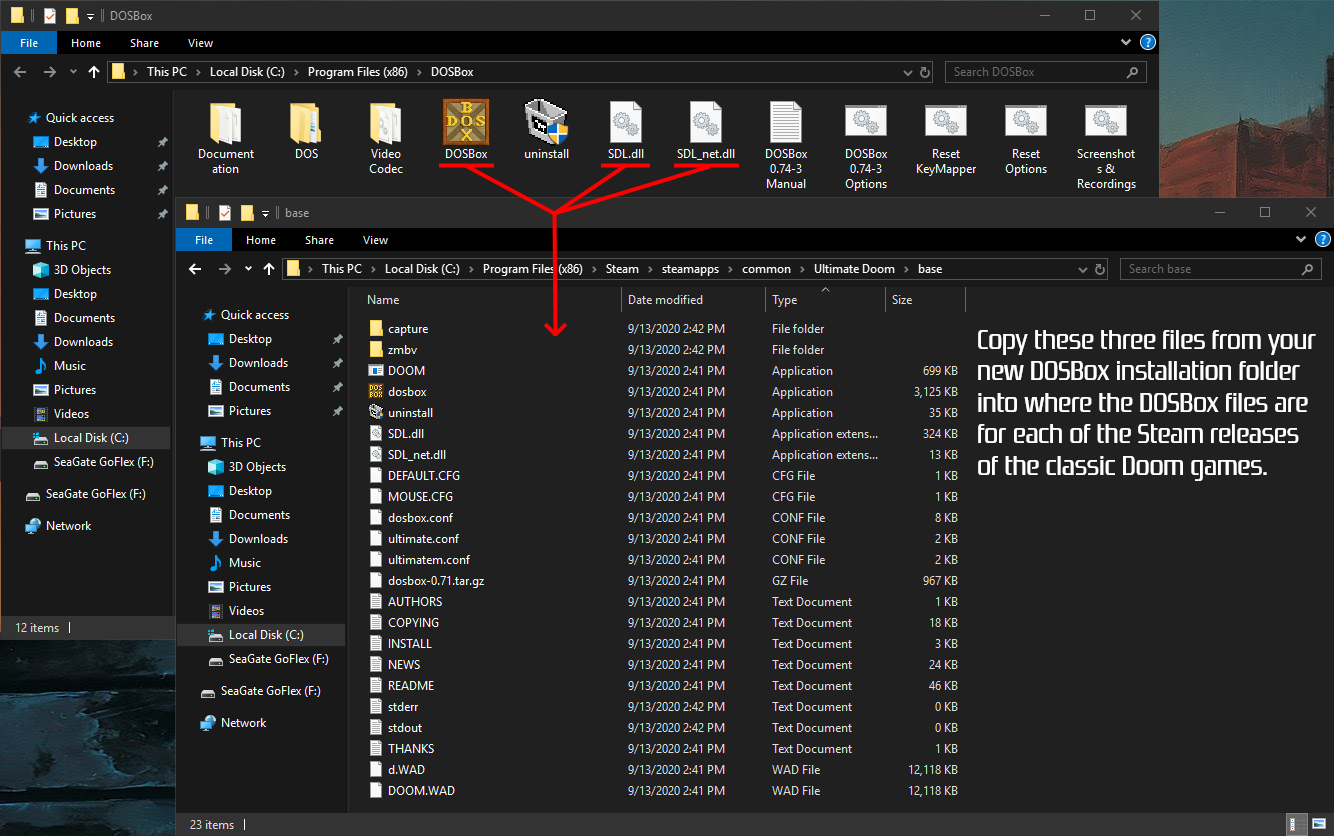
Task: Select the Video Codec folder
Action: coord(386,138)
